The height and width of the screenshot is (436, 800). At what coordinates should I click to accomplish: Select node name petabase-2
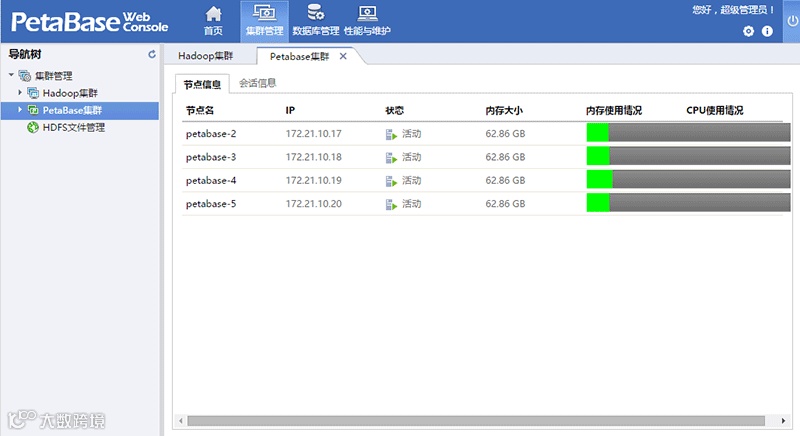point(211,134)
